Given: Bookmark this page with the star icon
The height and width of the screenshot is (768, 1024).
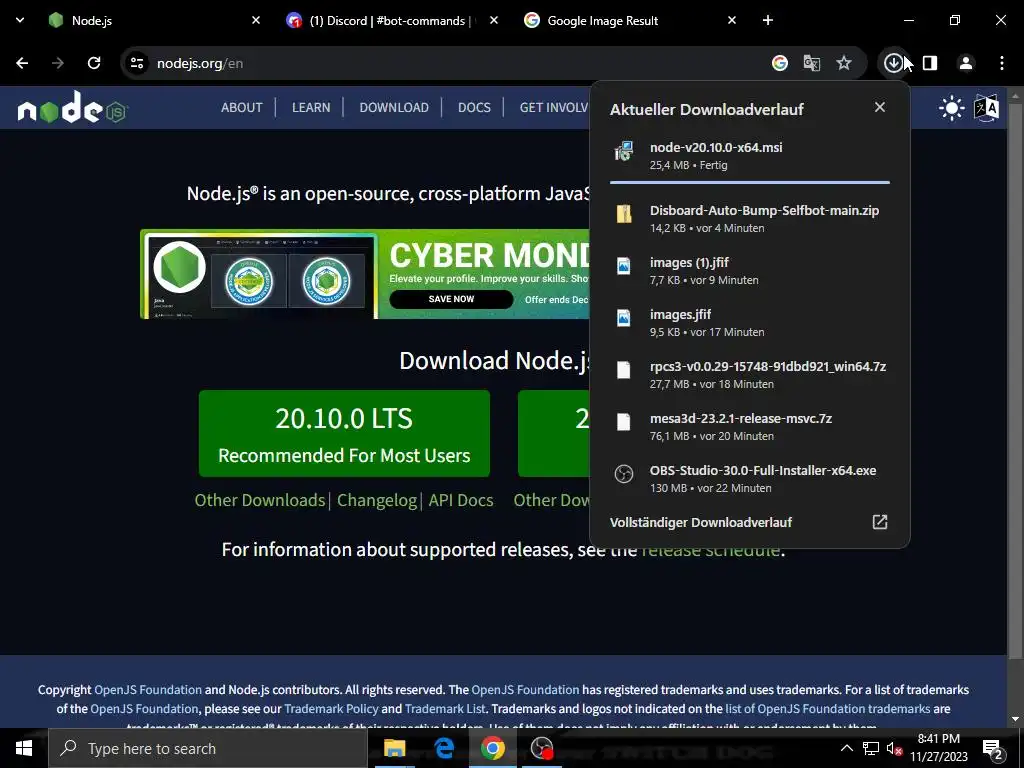Looking at the screenshot, I should 844,63.
